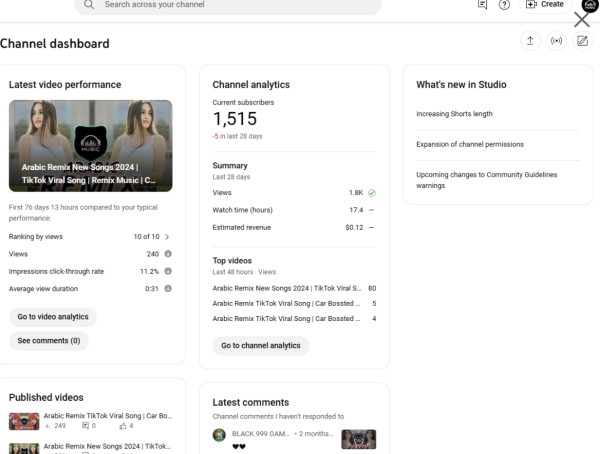Image resolution: width=600 pixels, height=454 pixels.
Task: Click the info icon next to Views 240
Action: (x=168, y=254)
